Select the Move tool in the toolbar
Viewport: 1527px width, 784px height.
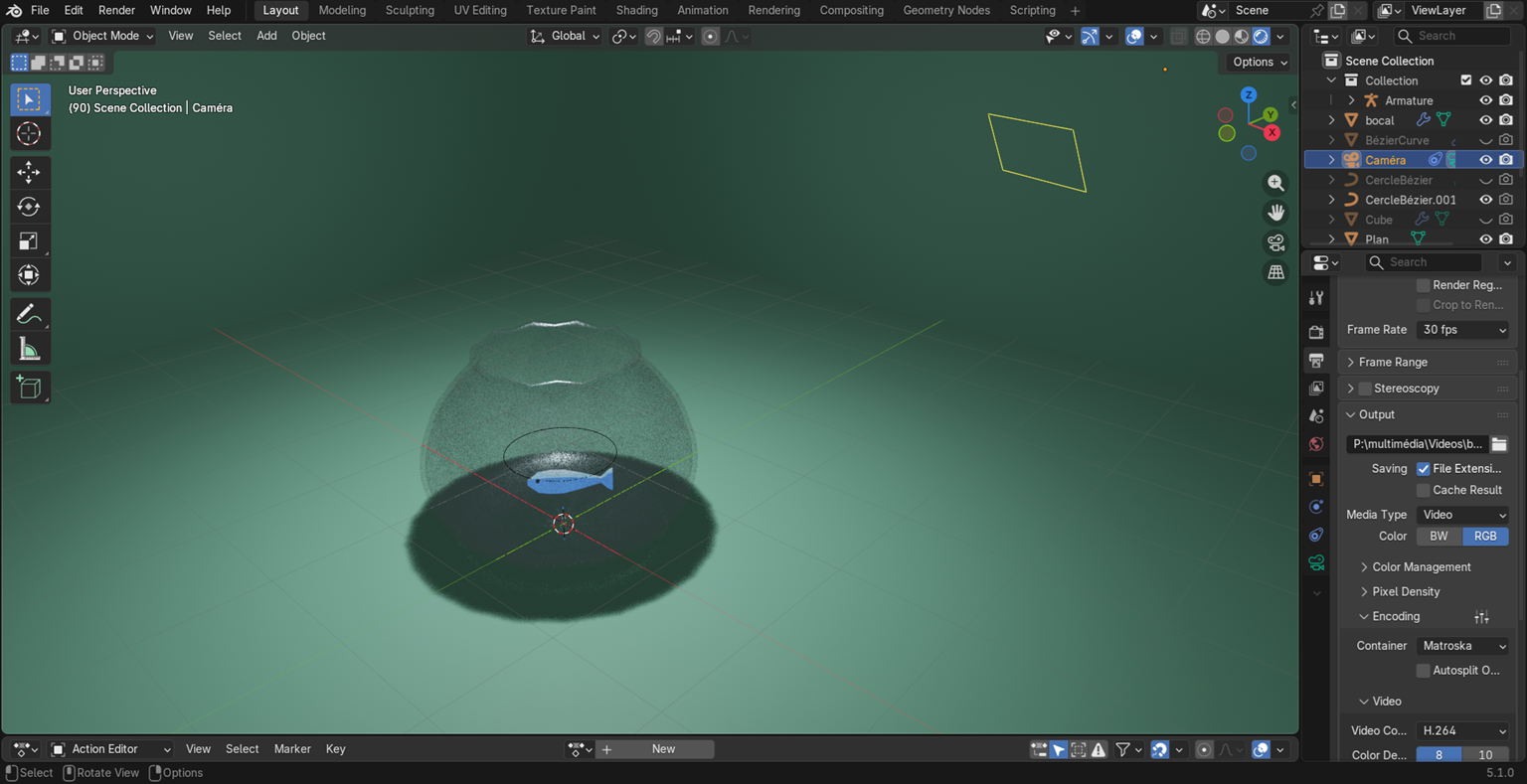(28, 172)
